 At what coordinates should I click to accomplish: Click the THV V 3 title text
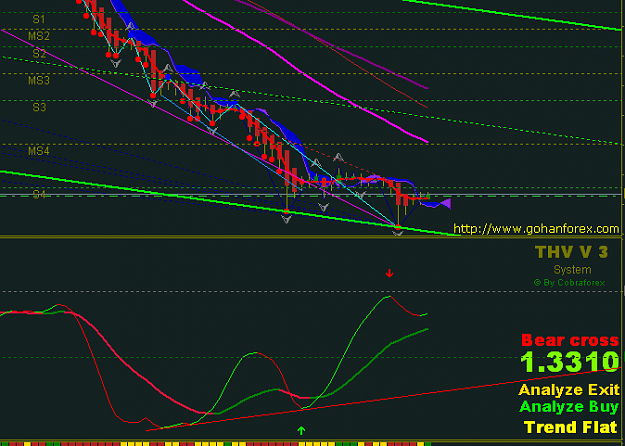click(x=572, y=252)
